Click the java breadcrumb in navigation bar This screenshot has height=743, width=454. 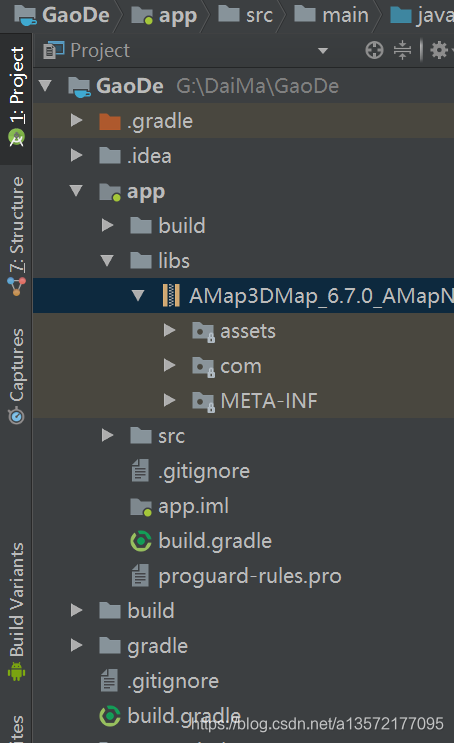[422, 16]
